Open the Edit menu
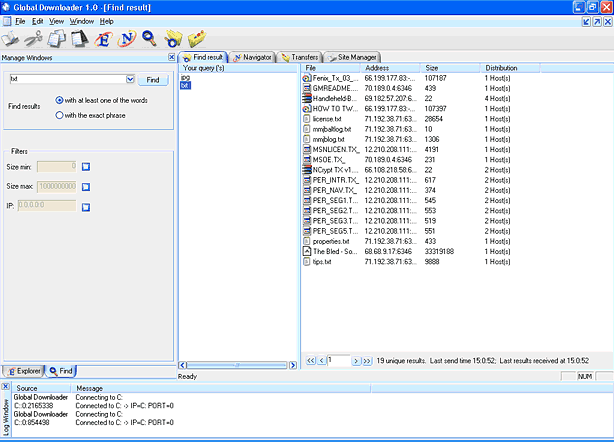 (38, 21)
